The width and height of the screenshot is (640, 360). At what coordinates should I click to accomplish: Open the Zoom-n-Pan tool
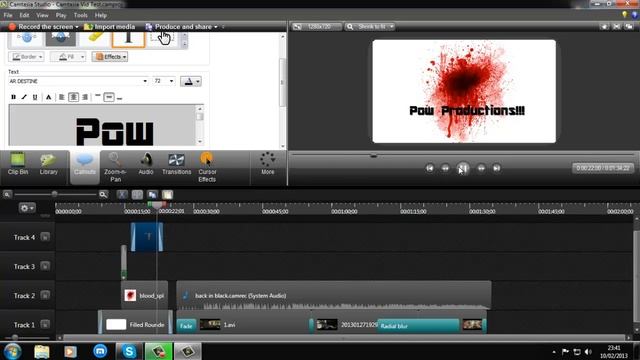coord(116,167)
